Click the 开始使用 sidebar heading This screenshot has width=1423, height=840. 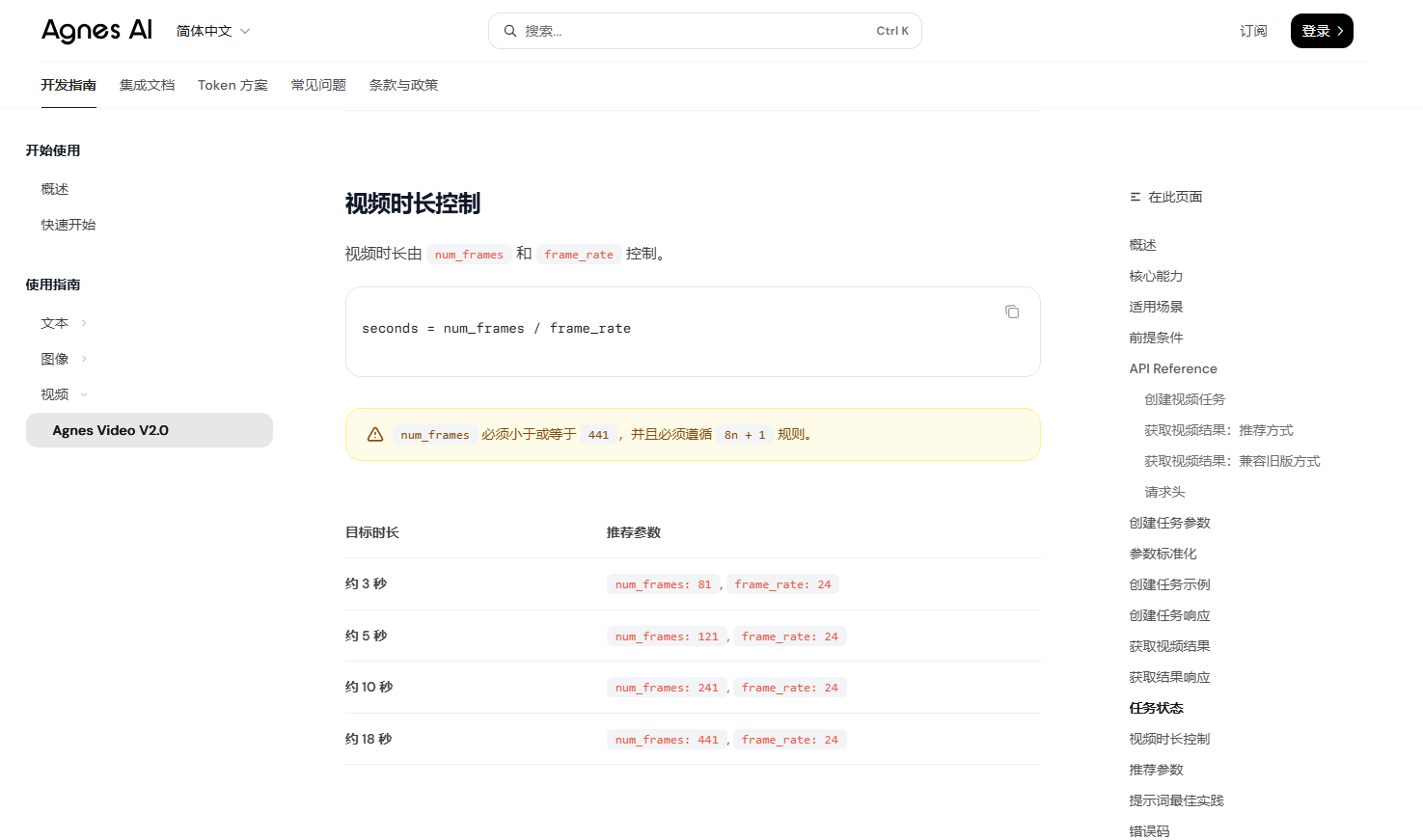click(53, 150)
